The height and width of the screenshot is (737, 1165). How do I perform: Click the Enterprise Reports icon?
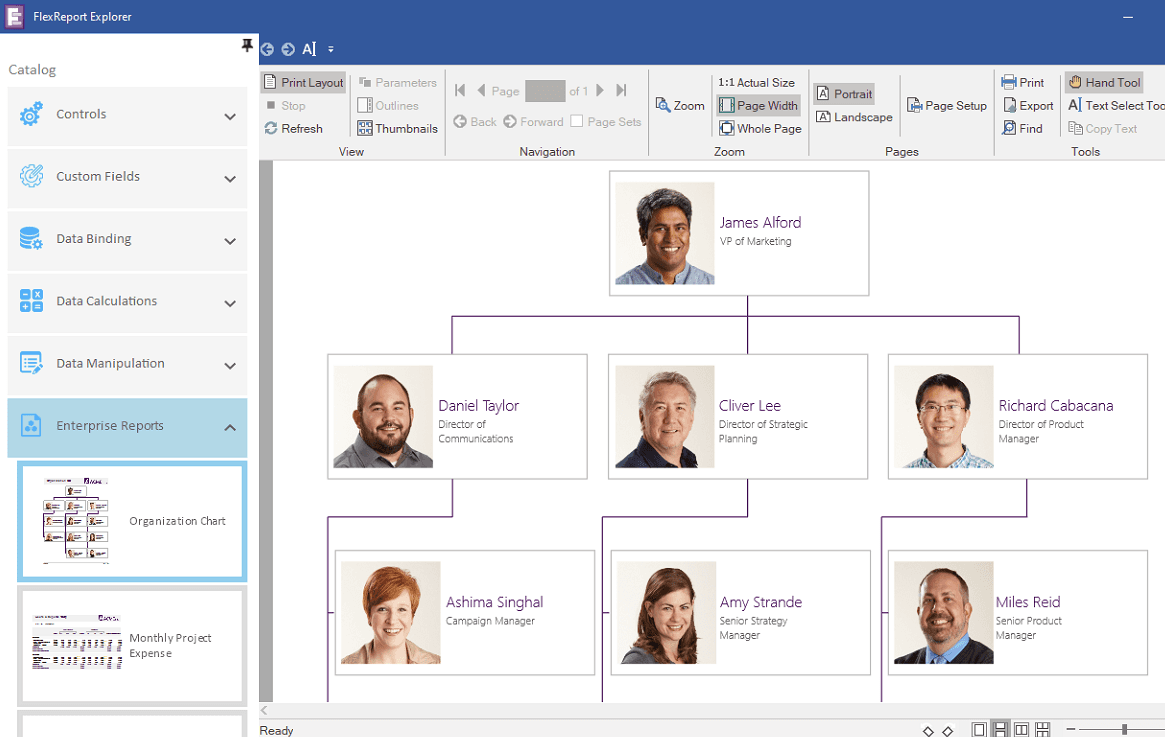(x=31, y=426)
